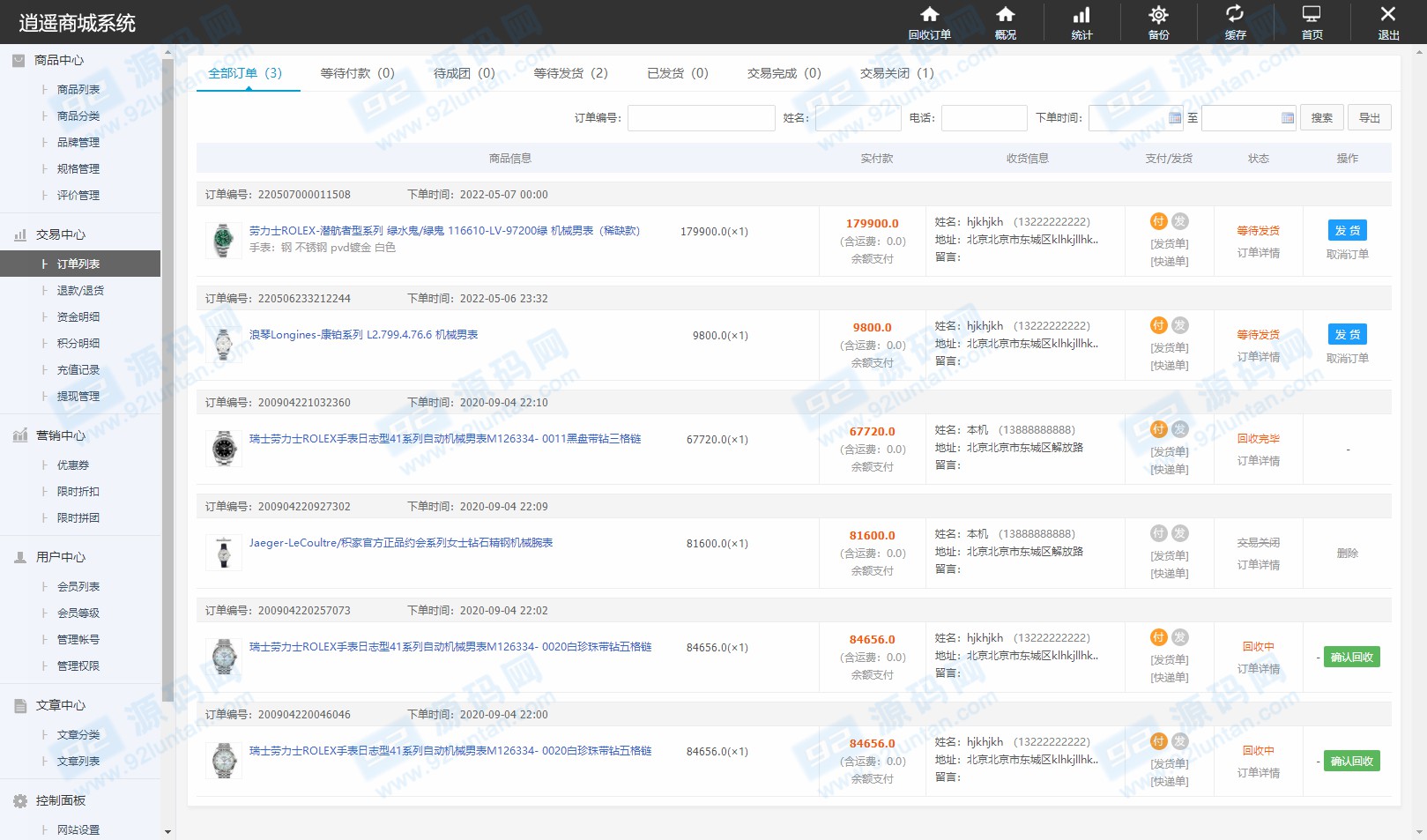1427x840 pixels.
Task: Open 品牌管理 in the sidebar
Action: point(78,143)
